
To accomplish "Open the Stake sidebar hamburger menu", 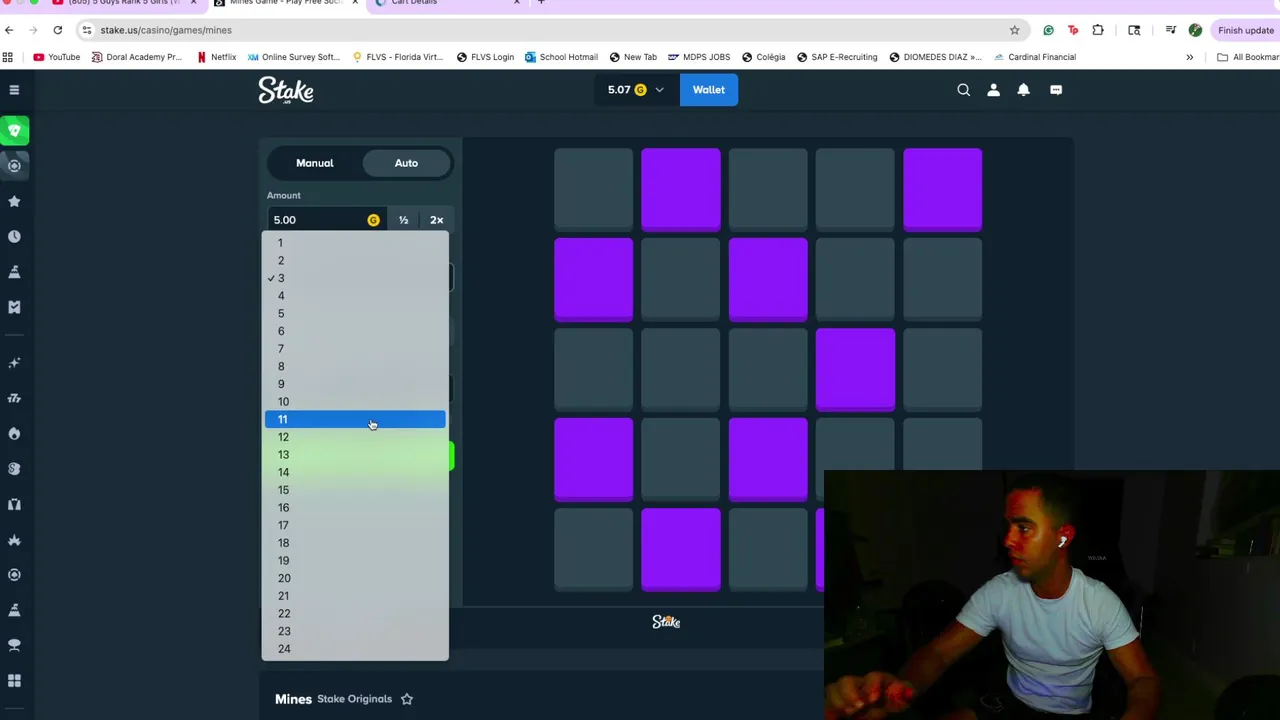I will tap(14, 90).
